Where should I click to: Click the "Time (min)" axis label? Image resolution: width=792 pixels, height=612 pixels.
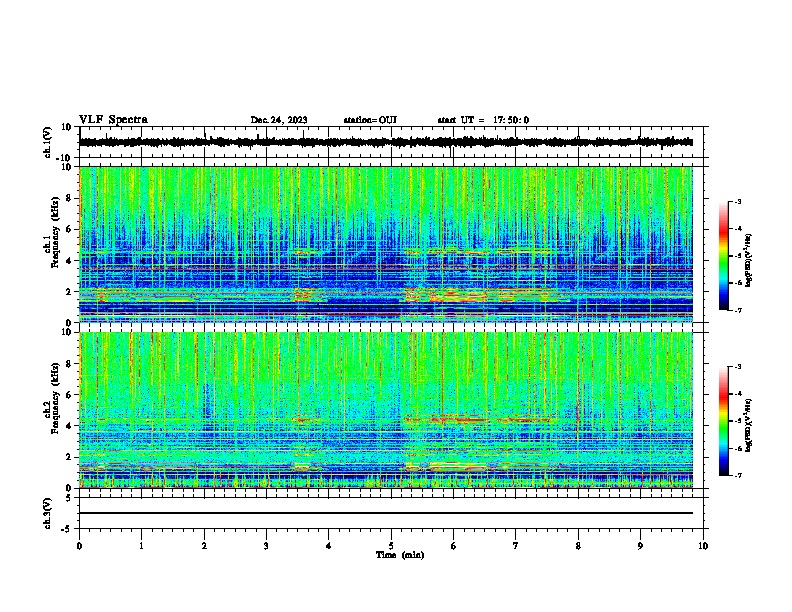[x=400, y=555]
